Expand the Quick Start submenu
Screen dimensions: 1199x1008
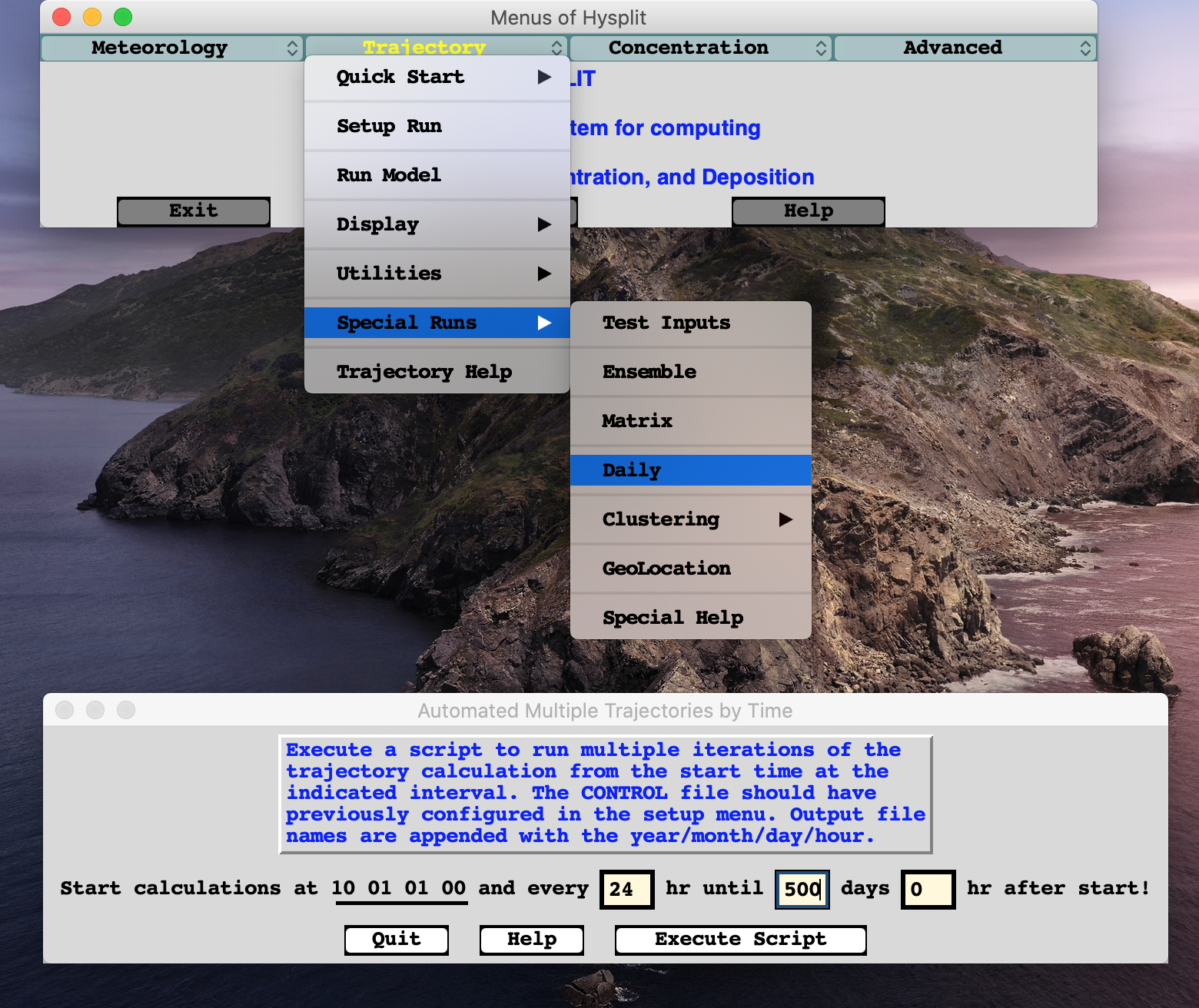click(x=437, y=77)
